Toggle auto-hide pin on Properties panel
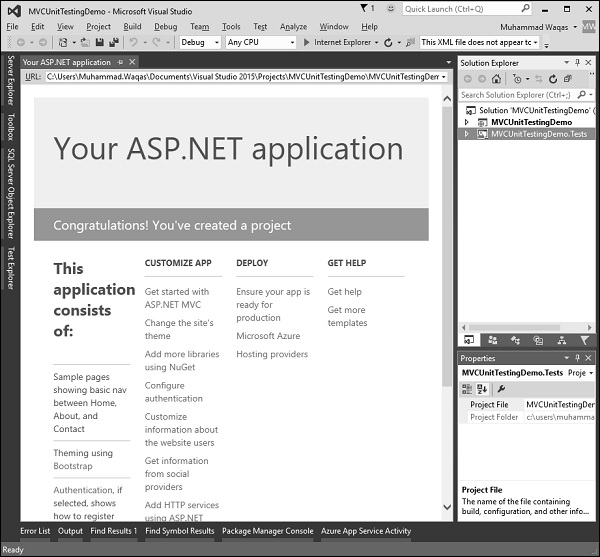Image resolution: width=600 pixels, height=557 pixels. coord(577,358)
